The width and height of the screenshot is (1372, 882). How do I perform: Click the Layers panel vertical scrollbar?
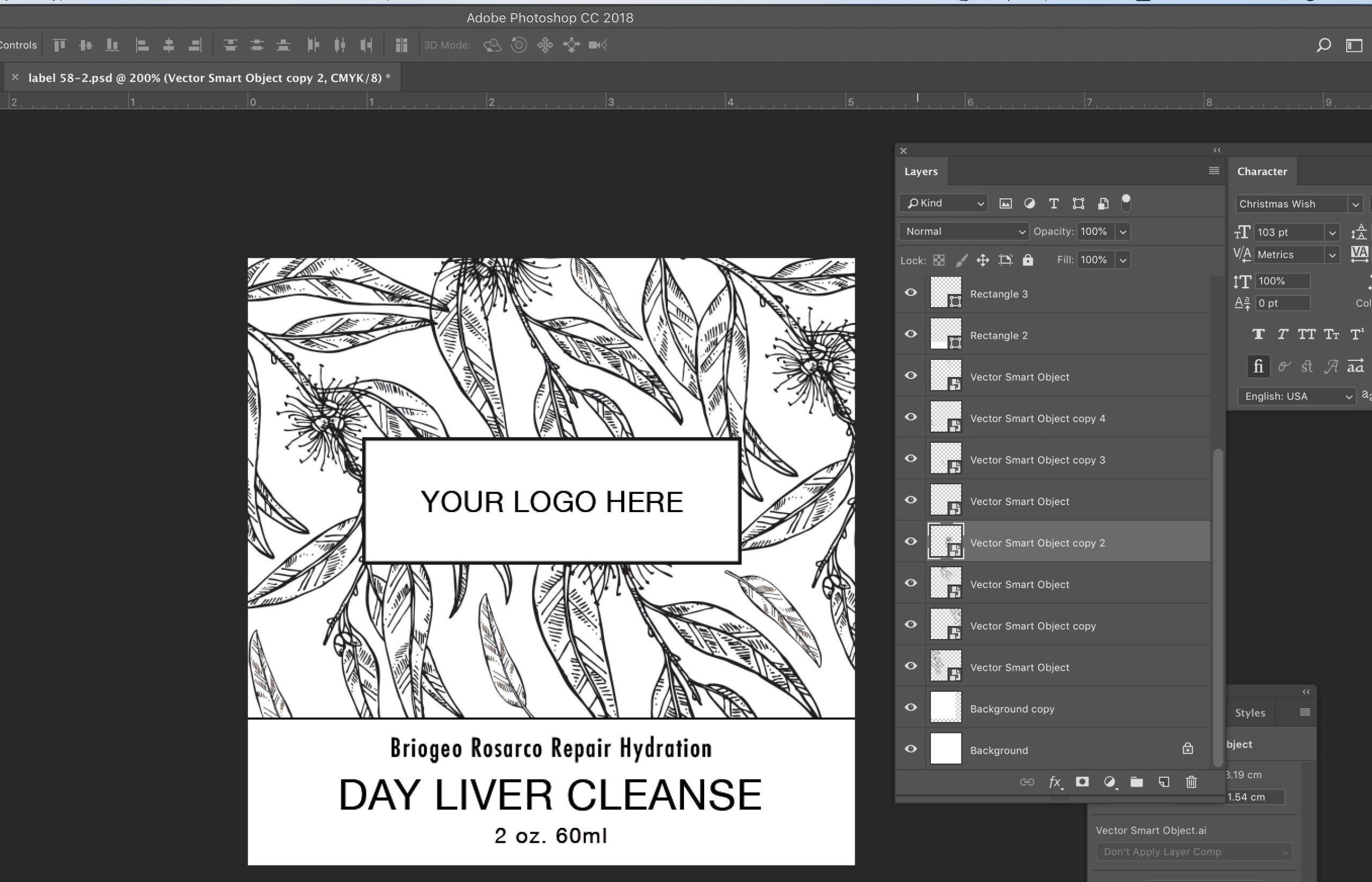1218,607
